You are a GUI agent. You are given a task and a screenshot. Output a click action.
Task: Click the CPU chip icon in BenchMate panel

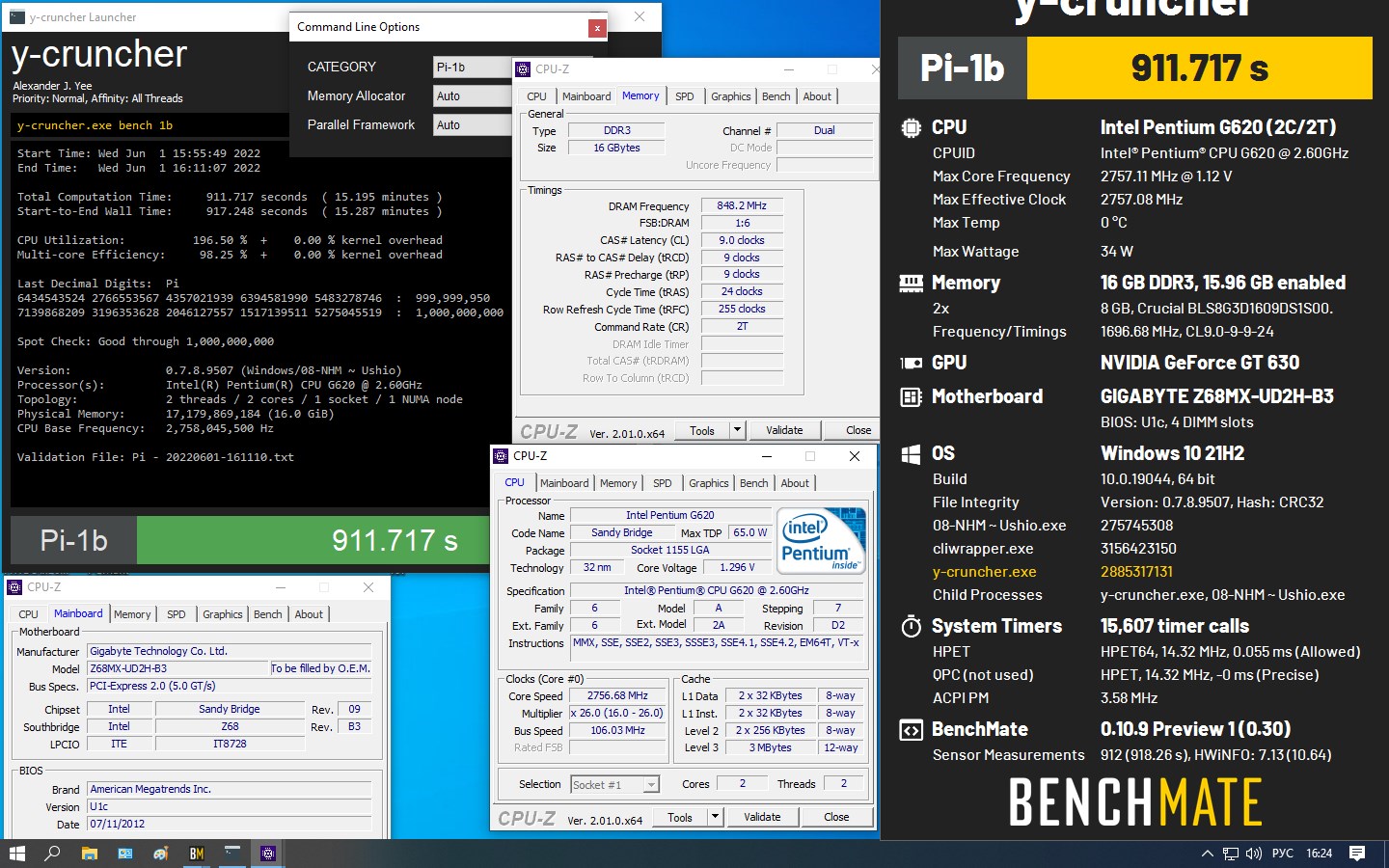(x=911, y=127)
